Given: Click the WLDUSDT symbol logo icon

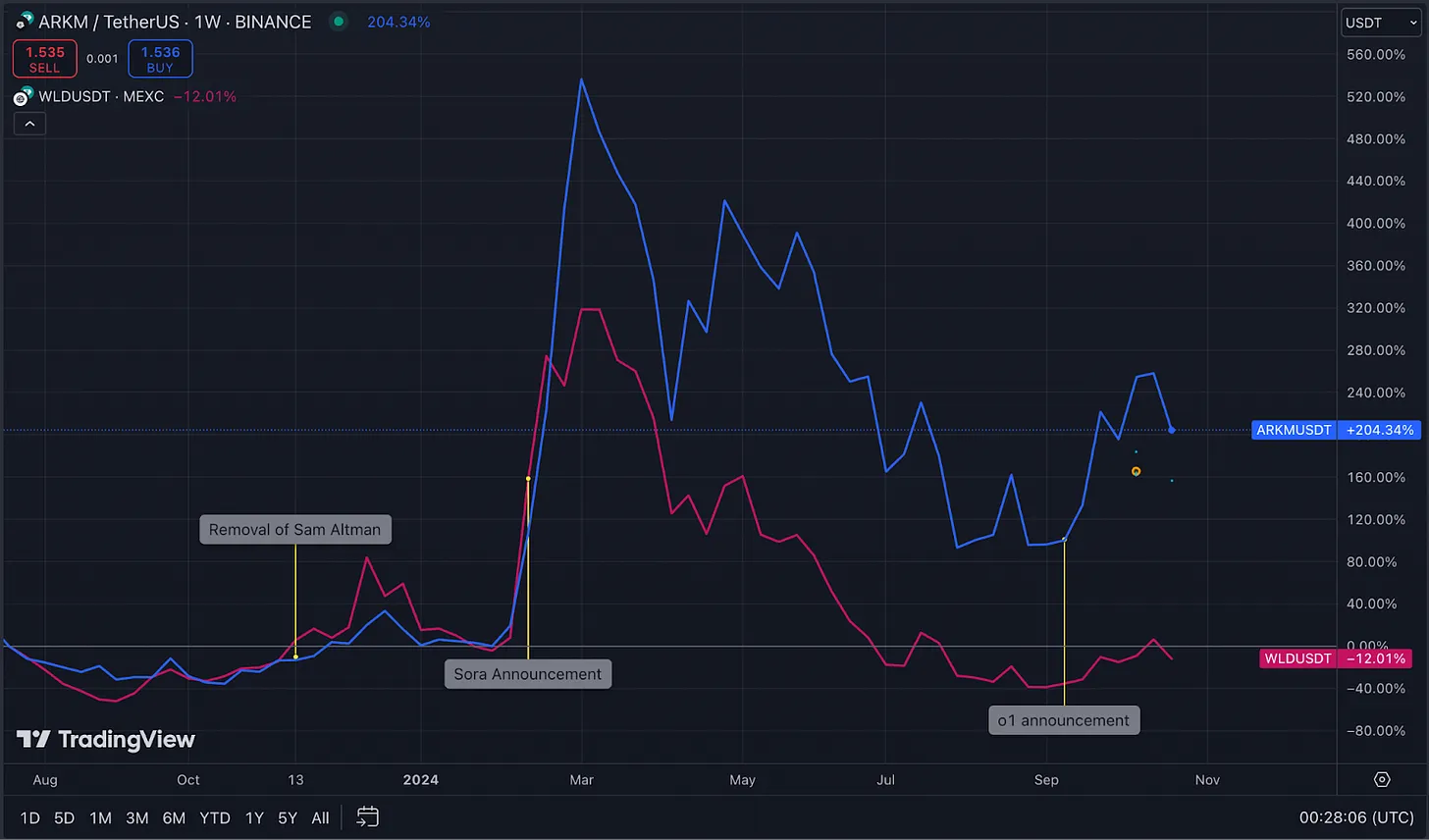Looking at the screenshot, I should click(24, 96).
